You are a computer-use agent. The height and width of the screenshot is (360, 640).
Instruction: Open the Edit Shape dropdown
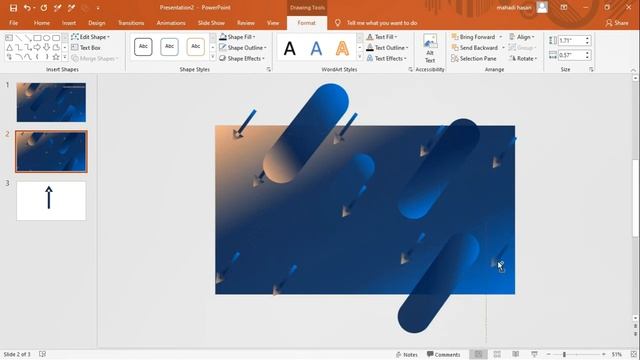(x=91, y=37)
